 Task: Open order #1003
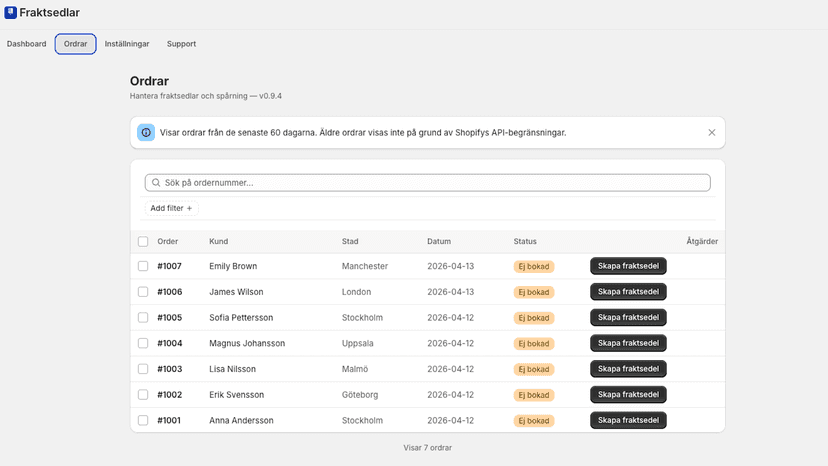click(170, 369)
